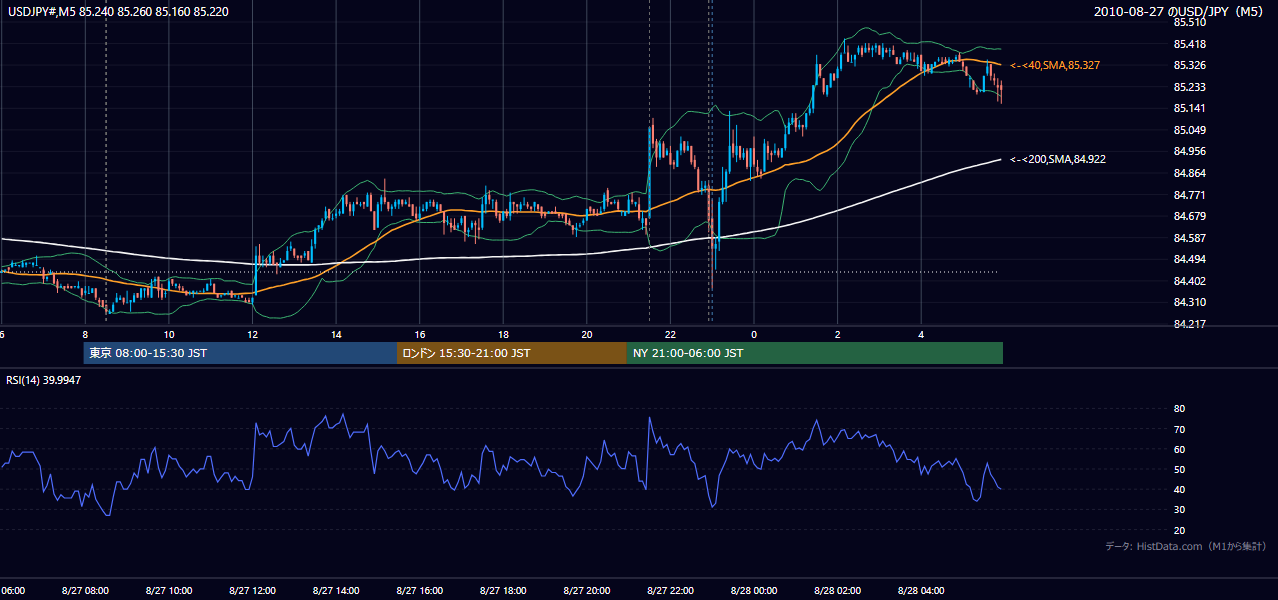The image size is (1278, 600).
Task: Select the Tokyo session bar 東京 08:00-15:30 JST
Action: pyautogui.click(x=240, y=353)
